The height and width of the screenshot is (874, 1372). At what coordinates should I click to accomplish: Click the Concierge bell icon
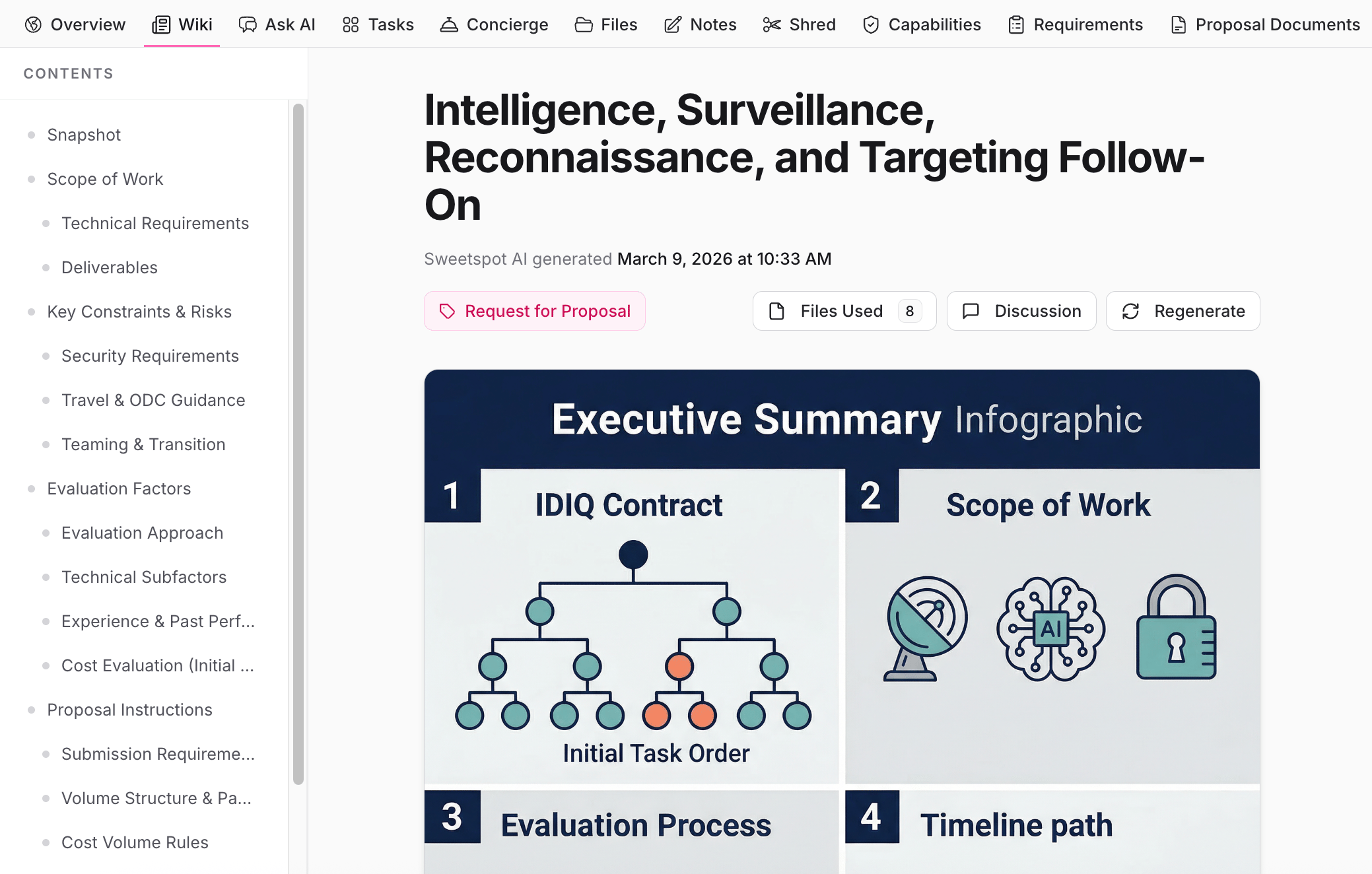(x=449, y=25)
